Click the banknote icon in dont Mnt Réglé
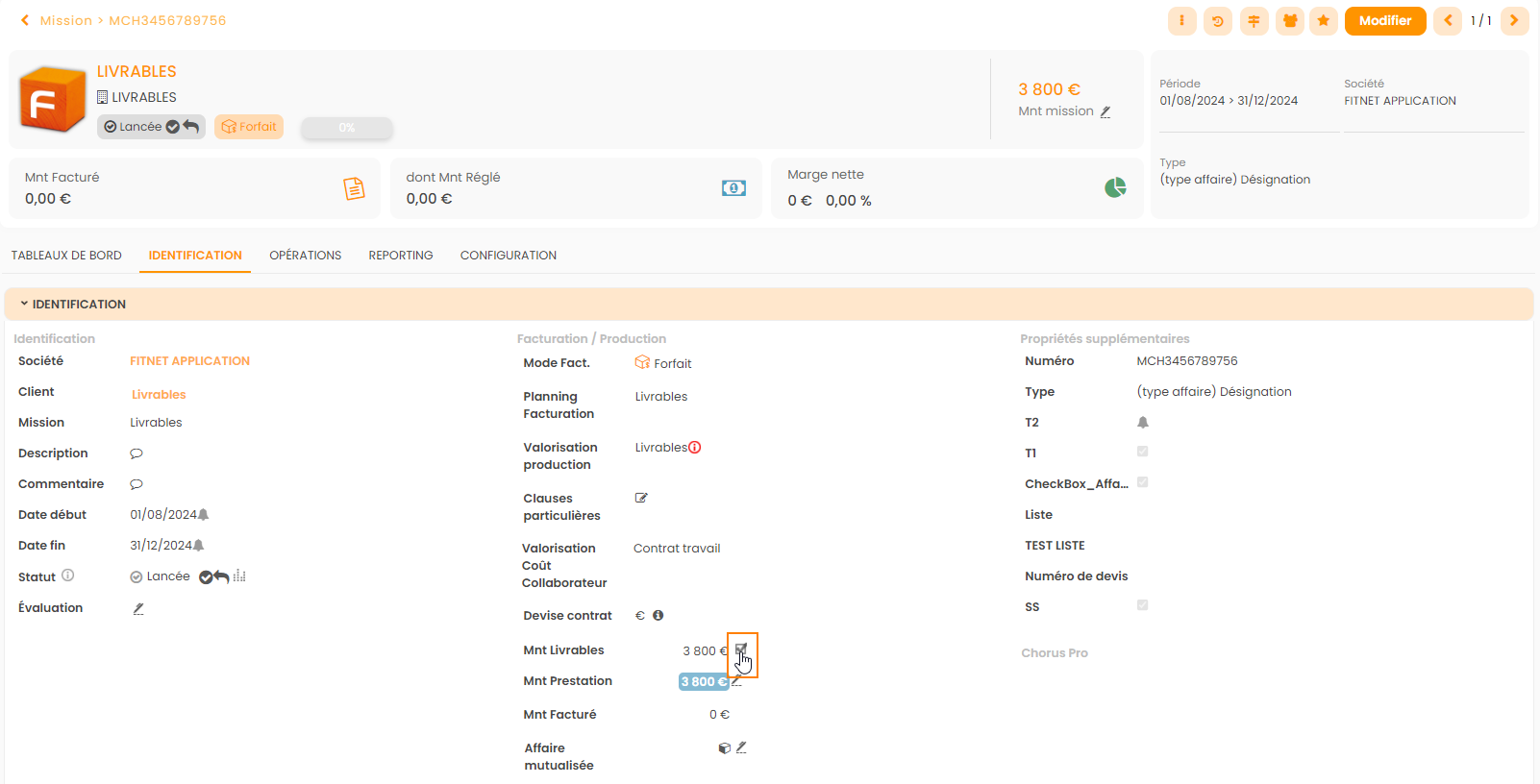This screenshot has height=784, width=1540. point(733,188)
